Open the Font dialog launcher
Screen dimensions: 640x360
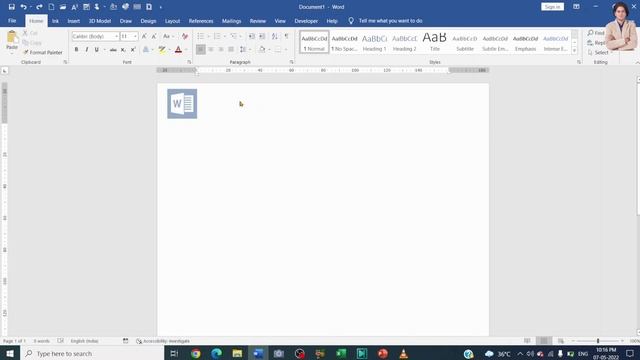pyautogui.click(x=189, y=62)
